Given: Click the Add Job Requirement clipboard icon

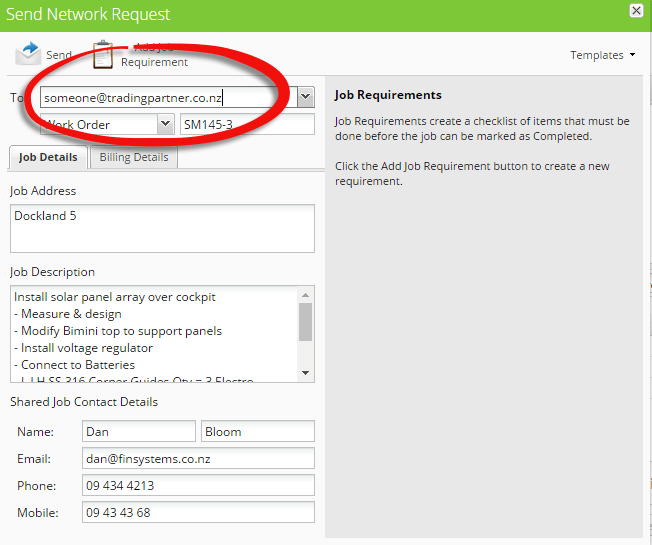Looking at the screenshot, I should tap(103, 55).
